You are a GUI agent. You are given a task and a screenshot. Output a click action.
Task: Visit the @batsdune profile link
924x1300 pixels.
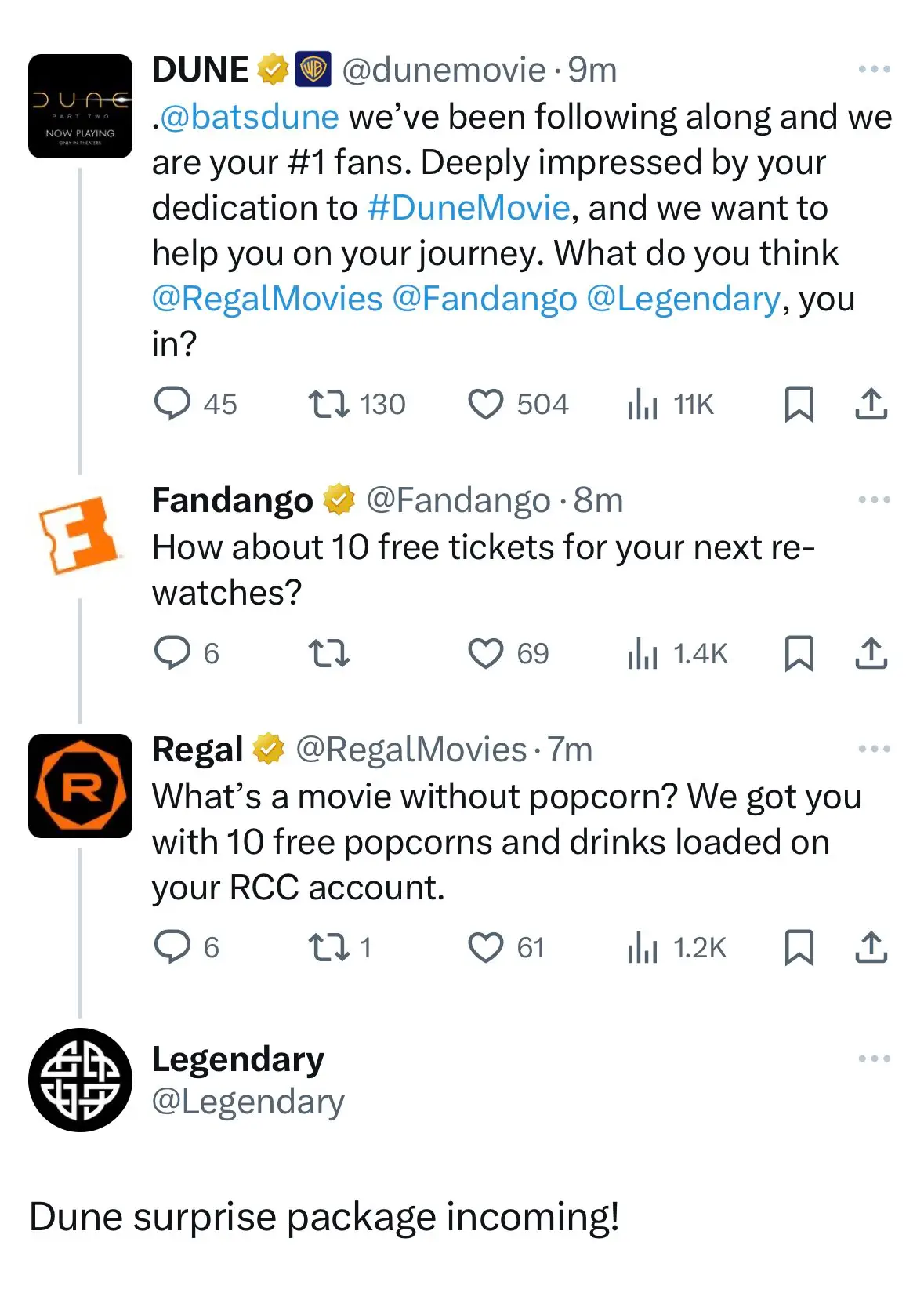coord(249,116)
